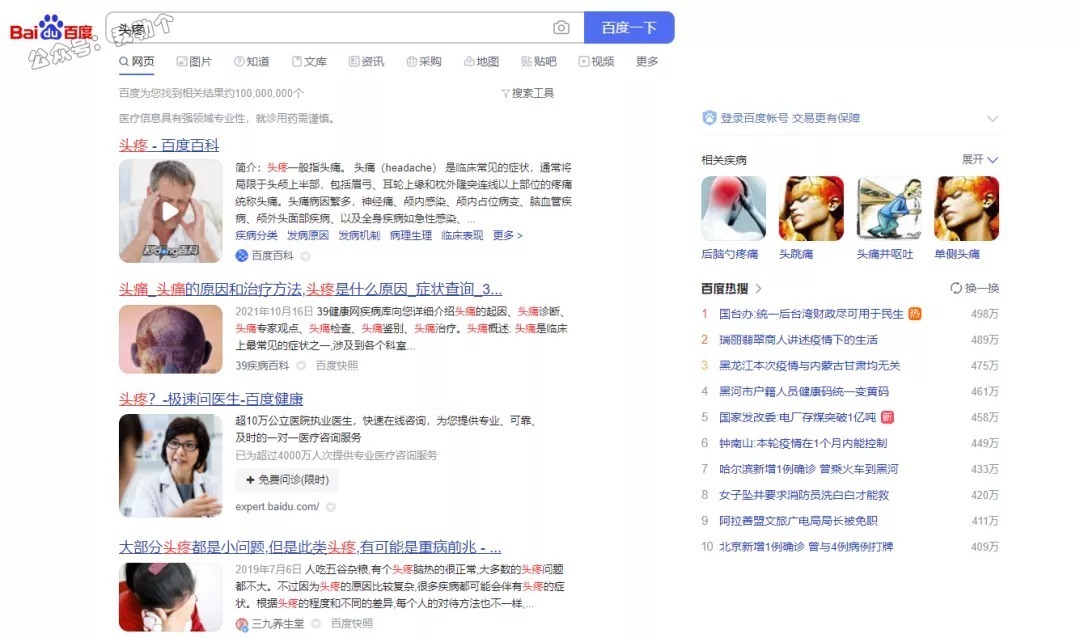Open the 临床表现 sublink
Viewport: 1080px width, 638px height.
click(462, 236)
